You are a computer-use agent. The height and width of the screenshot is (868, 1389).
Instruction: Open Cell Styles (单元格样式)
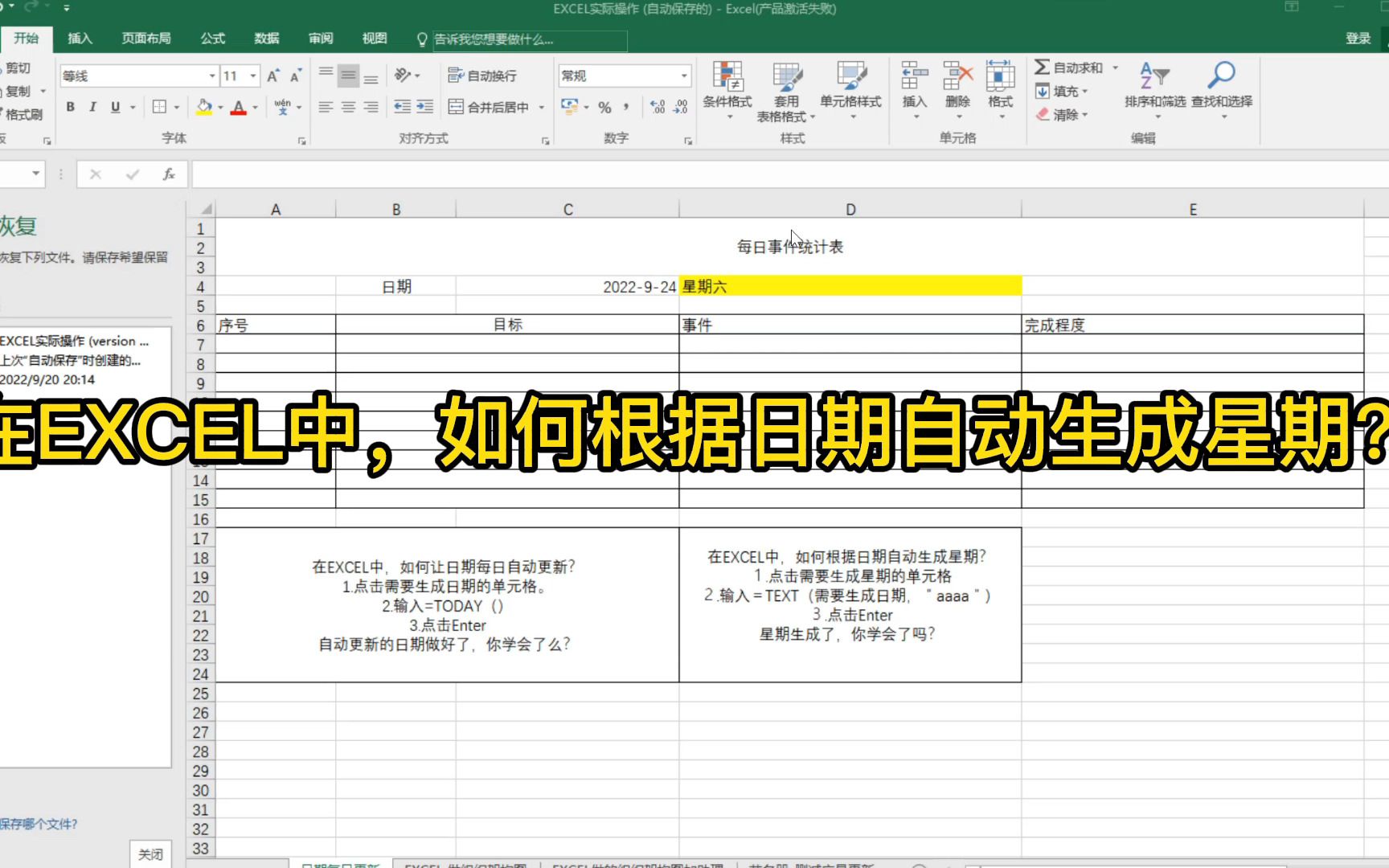coord(850,91)
